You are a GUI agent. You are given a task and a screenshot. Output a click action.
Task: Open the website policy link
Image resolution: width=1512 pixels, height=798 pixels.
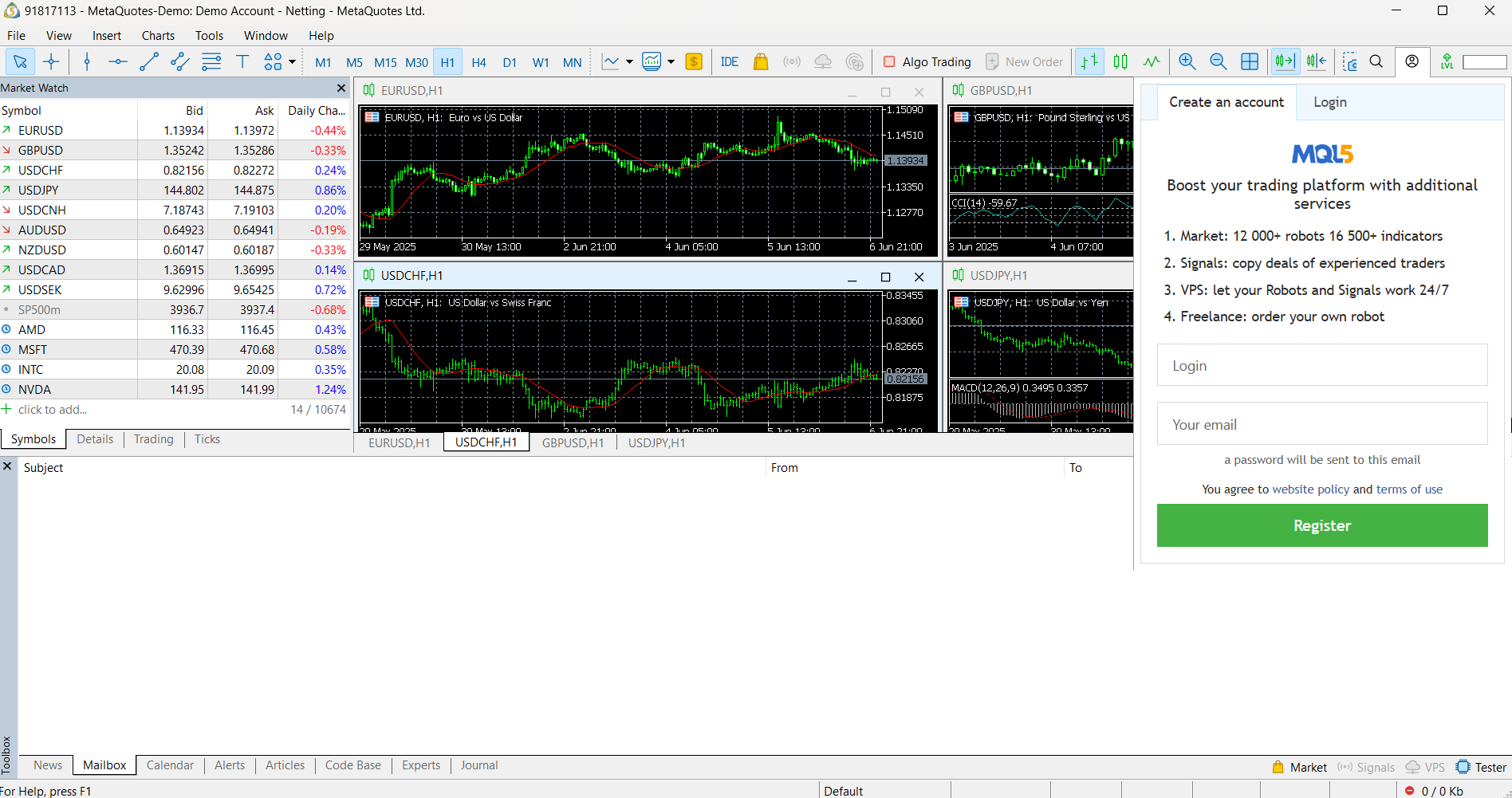point(1310,489)
